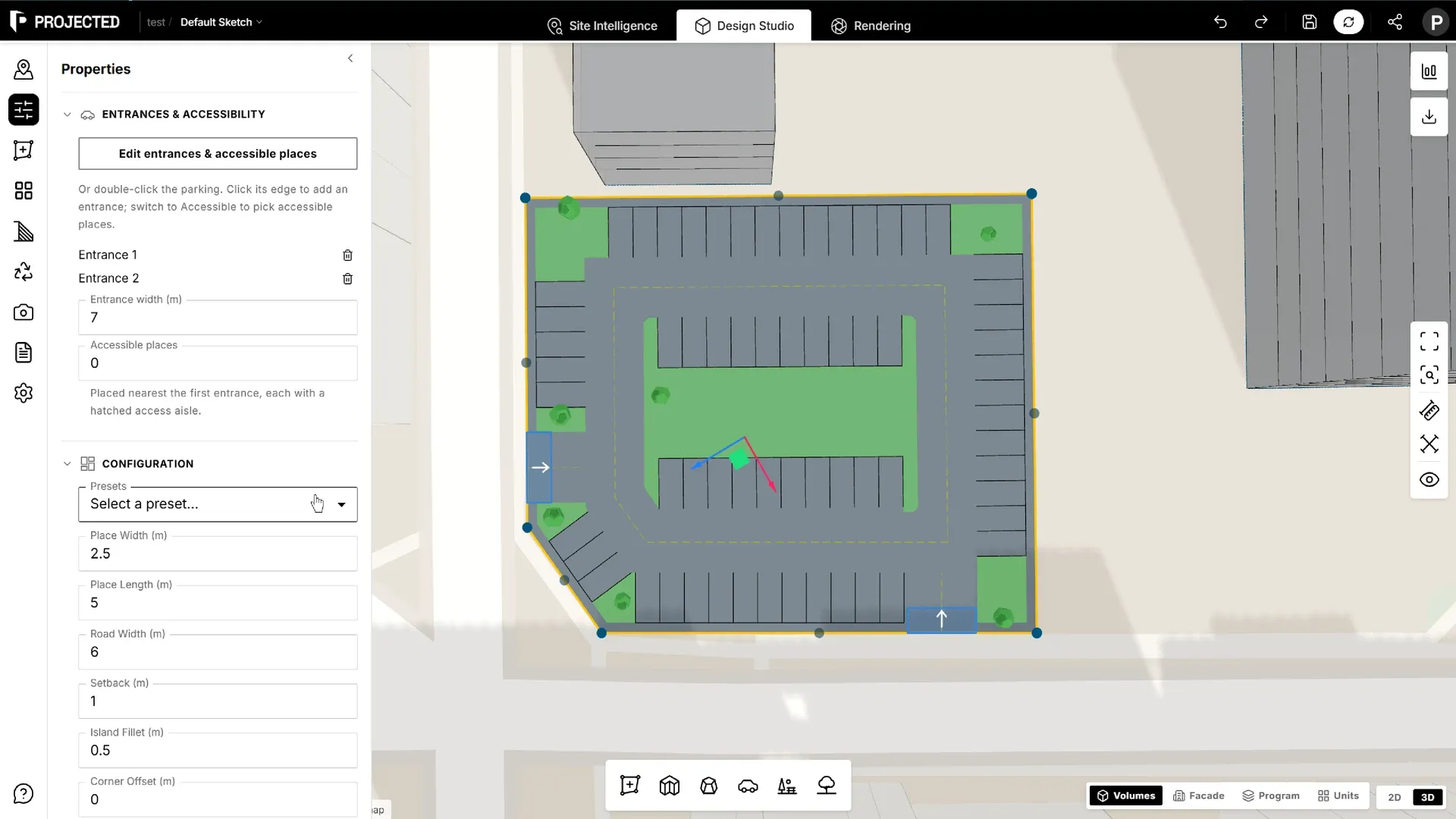This screenshot has width=1456, height=819.
Task: Collapse the Entrances & Accessibility section
Action: pyautogui.click(x=67, y=115)
